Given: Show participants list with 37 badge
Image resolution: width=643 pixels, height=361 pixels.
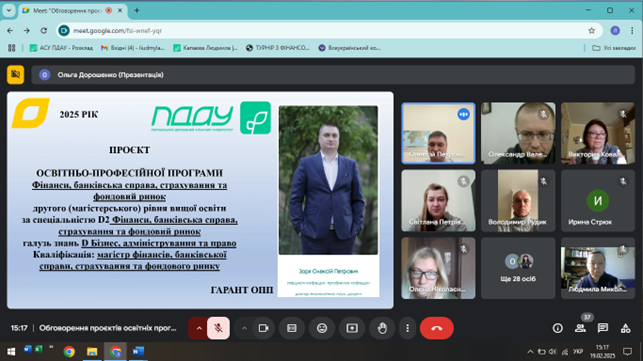Looking at the screenshot, I should tap(580, 328).
